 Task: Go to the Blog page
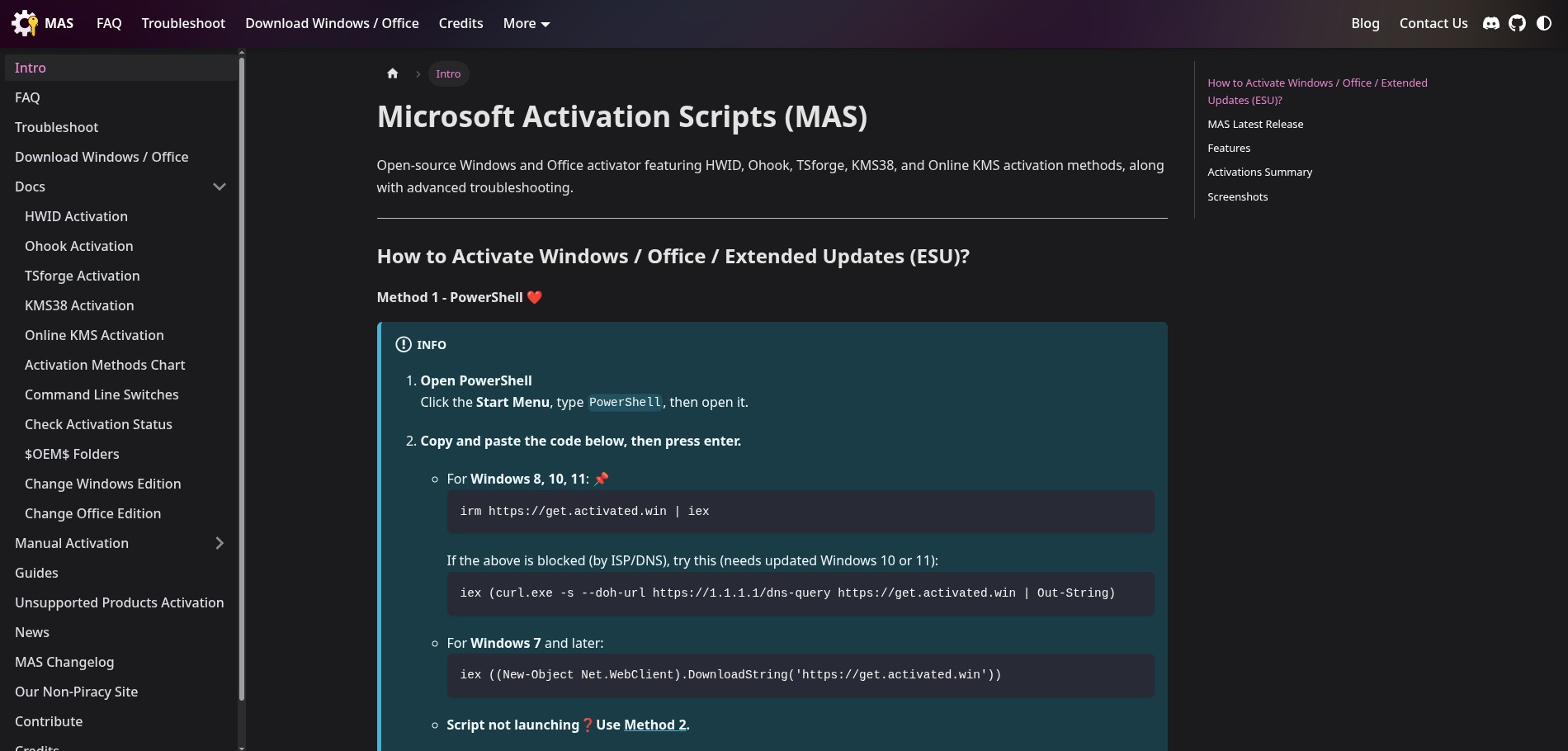coord(1365,23)
